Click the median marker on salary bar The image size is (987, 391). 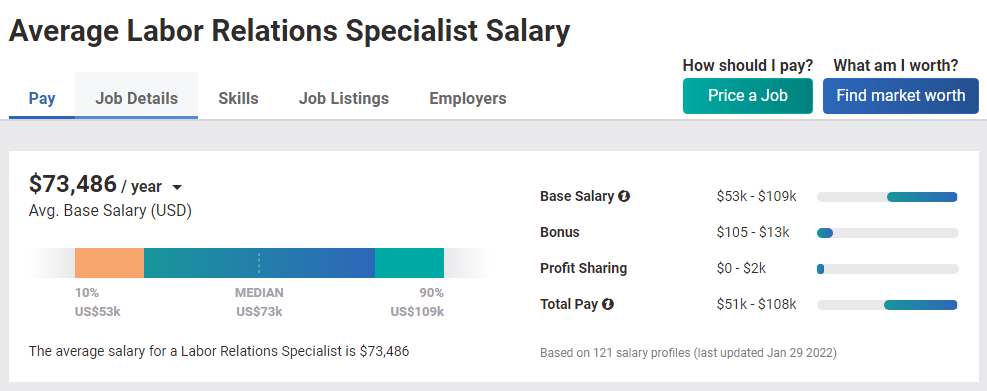click(x=259, y=263)
